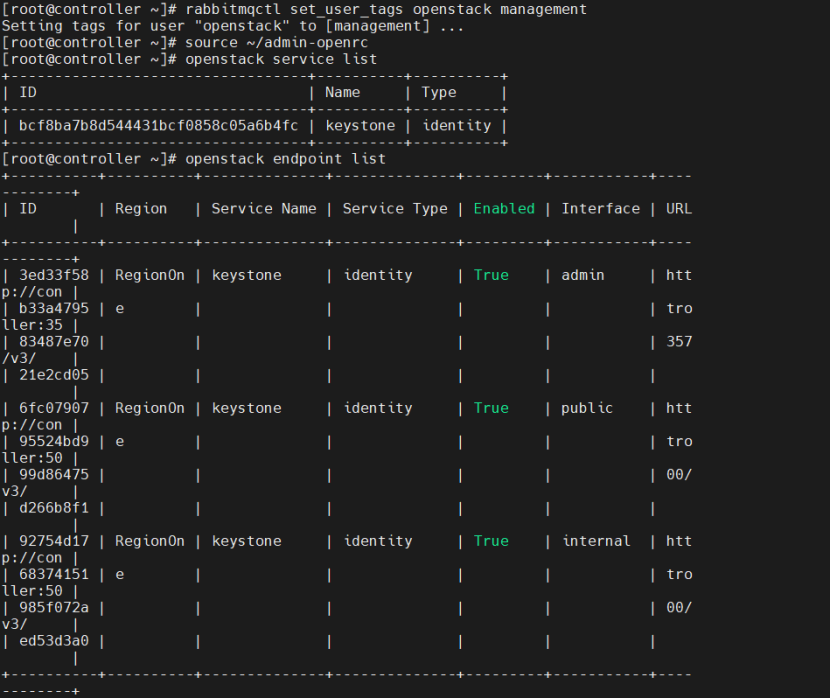
Task: Click the 'public' interface value
Action: pos(587,408)
